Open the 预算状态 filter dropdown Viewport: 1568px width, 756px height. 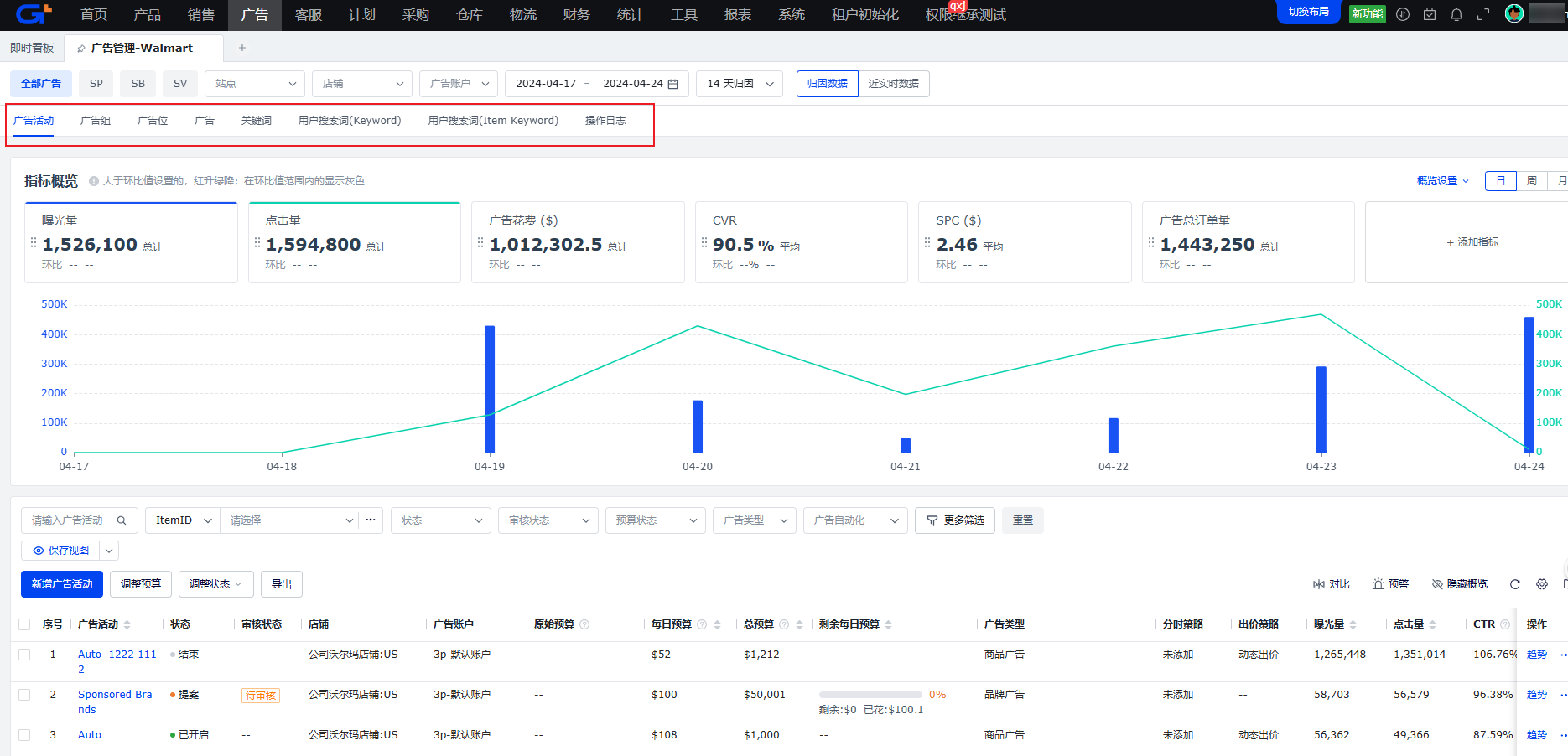click(656, 520)
